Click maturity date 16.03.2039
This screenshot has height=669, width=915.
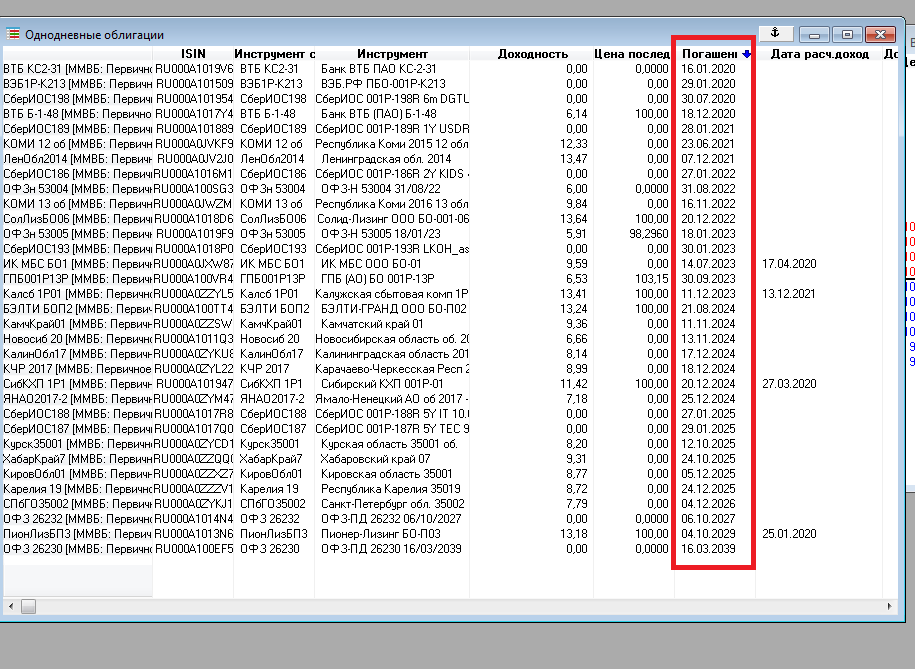coord(708,549)
